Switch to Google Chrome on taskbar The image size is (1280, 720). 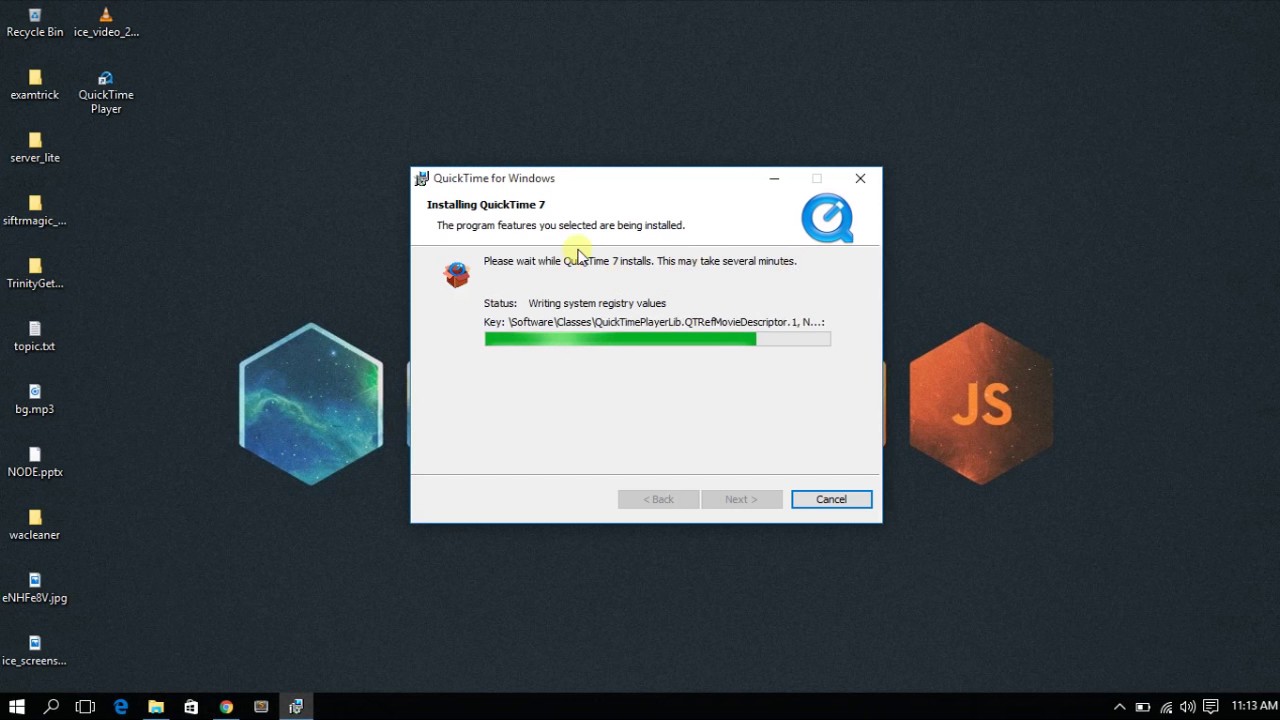pyautogui.click(x=226, y=707)
